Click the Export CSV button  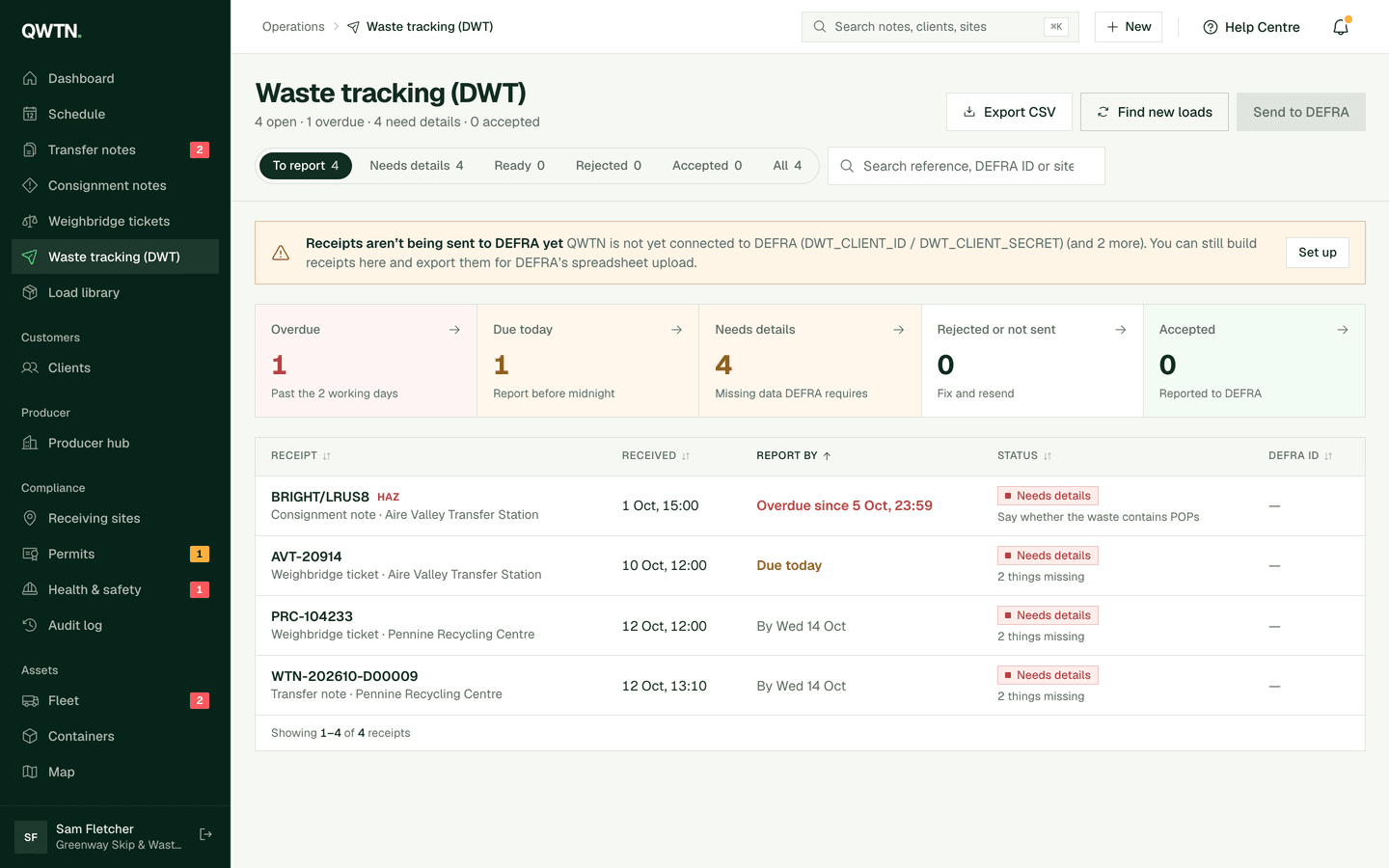pyautogui.click(x=1009, y=112)
